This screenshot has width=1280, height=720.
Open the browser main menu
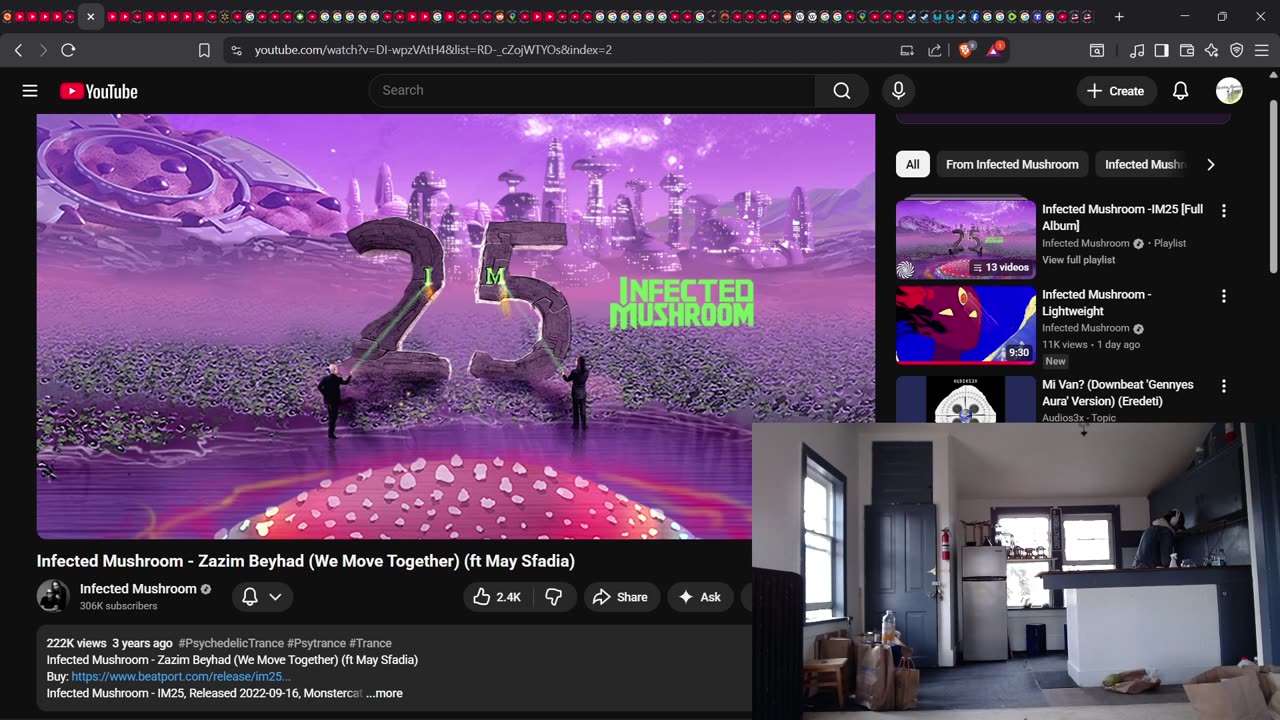point(1263,50)
